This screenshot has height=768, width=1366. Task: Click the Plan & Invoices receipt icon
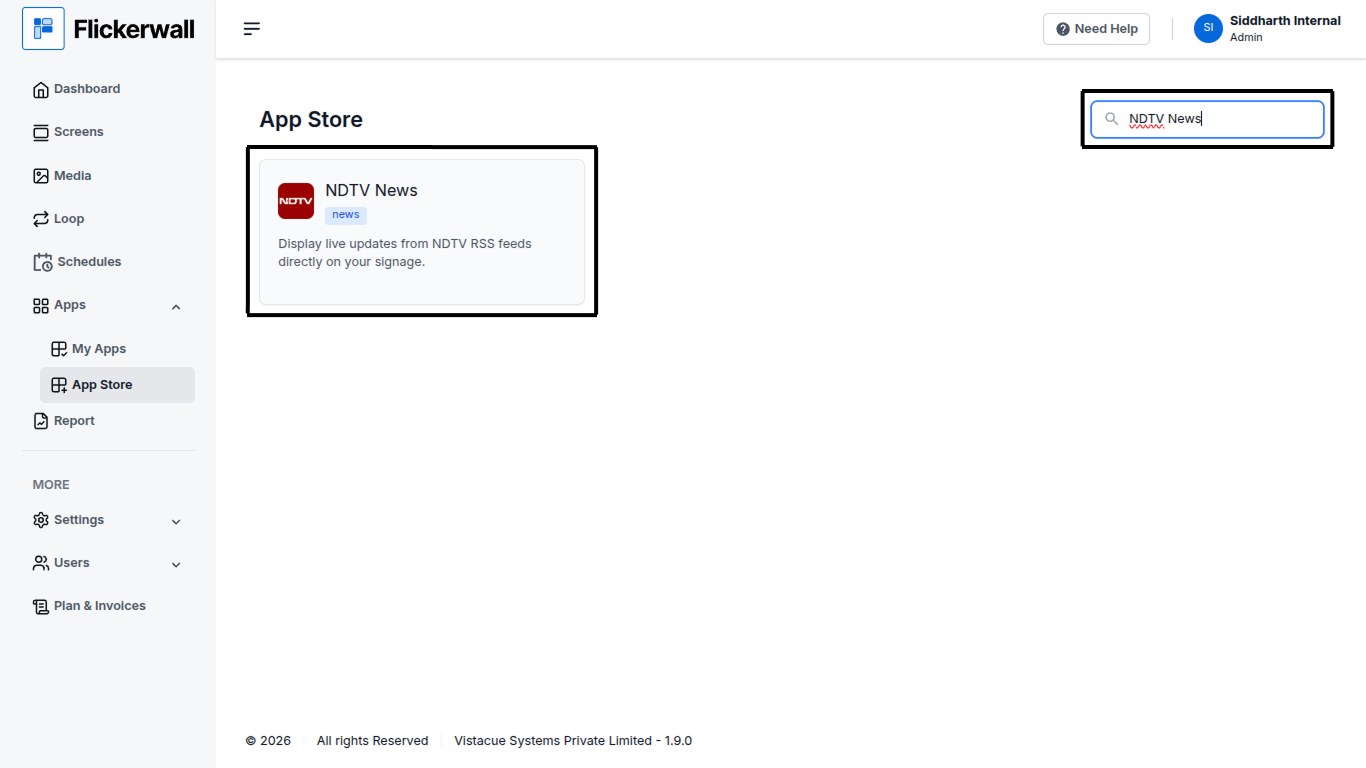41,606
